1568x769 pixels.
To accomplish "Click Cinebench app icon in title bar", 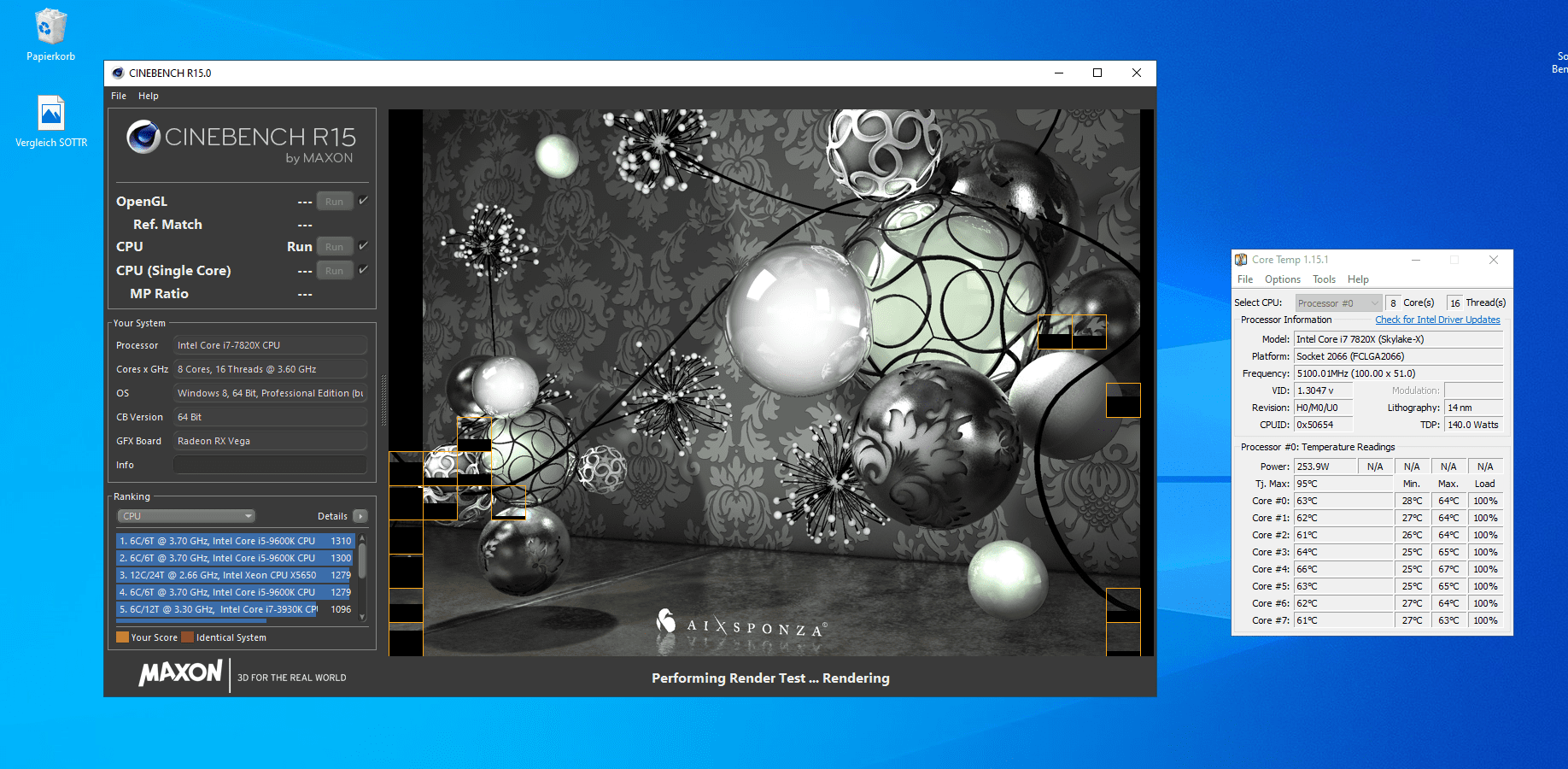I will tap(118, 73).
